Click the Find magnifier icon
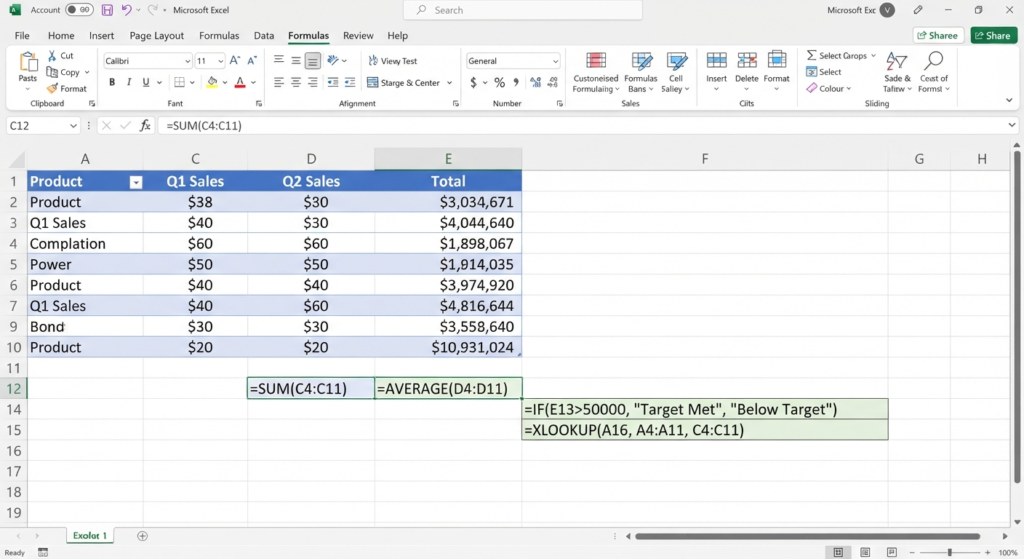 point(934,61)
